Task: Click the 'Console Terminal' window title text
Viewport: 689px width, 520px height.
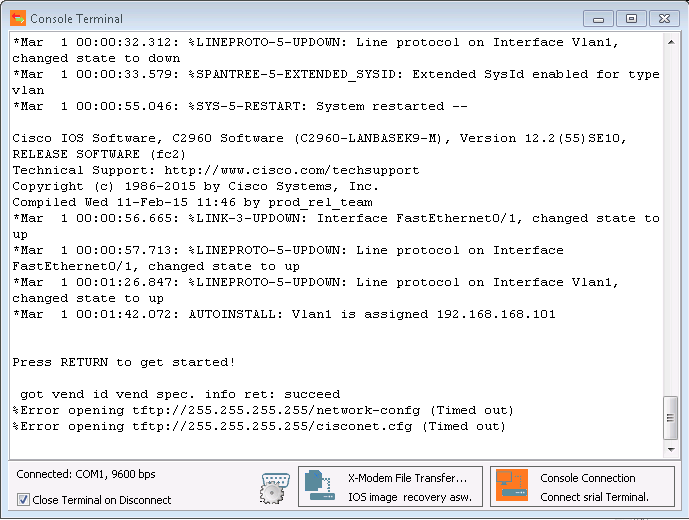Action: coord(76,19)
